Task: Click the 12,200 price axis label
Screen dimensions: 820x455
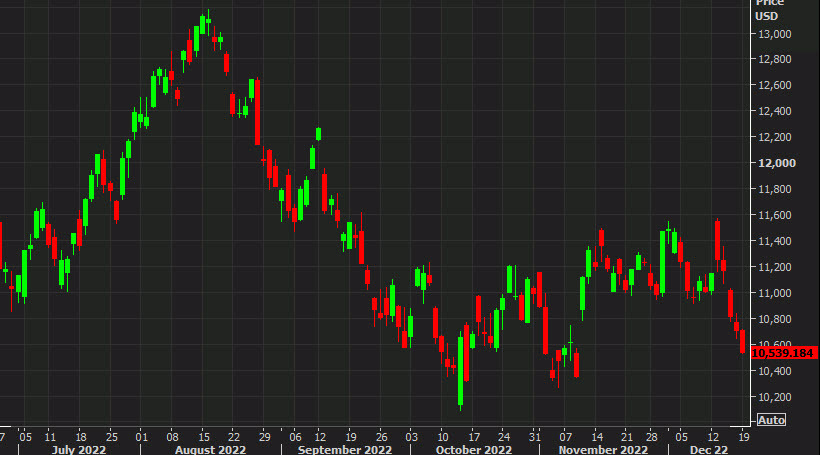Action: click(x=775, y=137)
